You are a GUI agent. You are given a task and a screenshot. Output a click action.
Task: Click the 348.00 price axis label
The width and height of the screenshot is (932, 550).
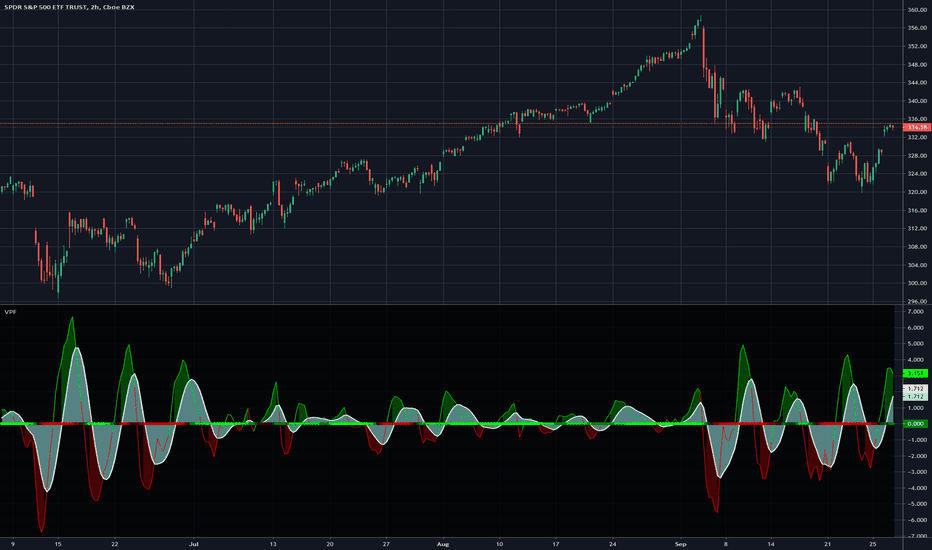917,64
